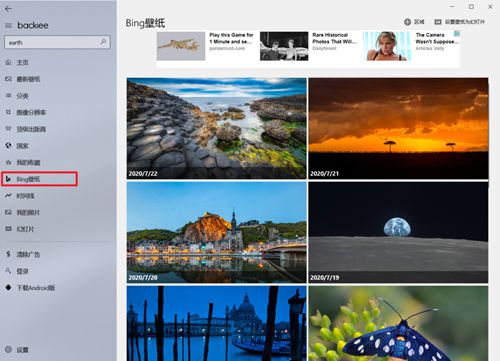Click the set-as-slideshow button at top right

click(459, 22)
